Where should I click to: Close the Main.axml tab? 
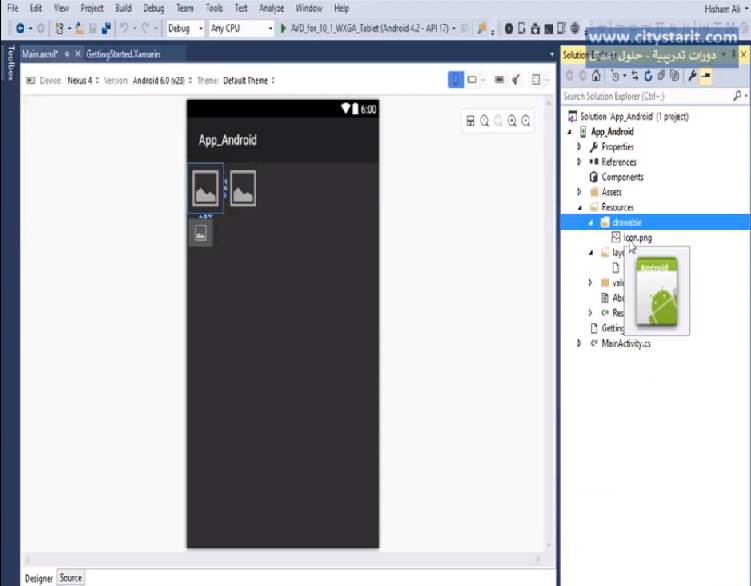coord(78,54)
